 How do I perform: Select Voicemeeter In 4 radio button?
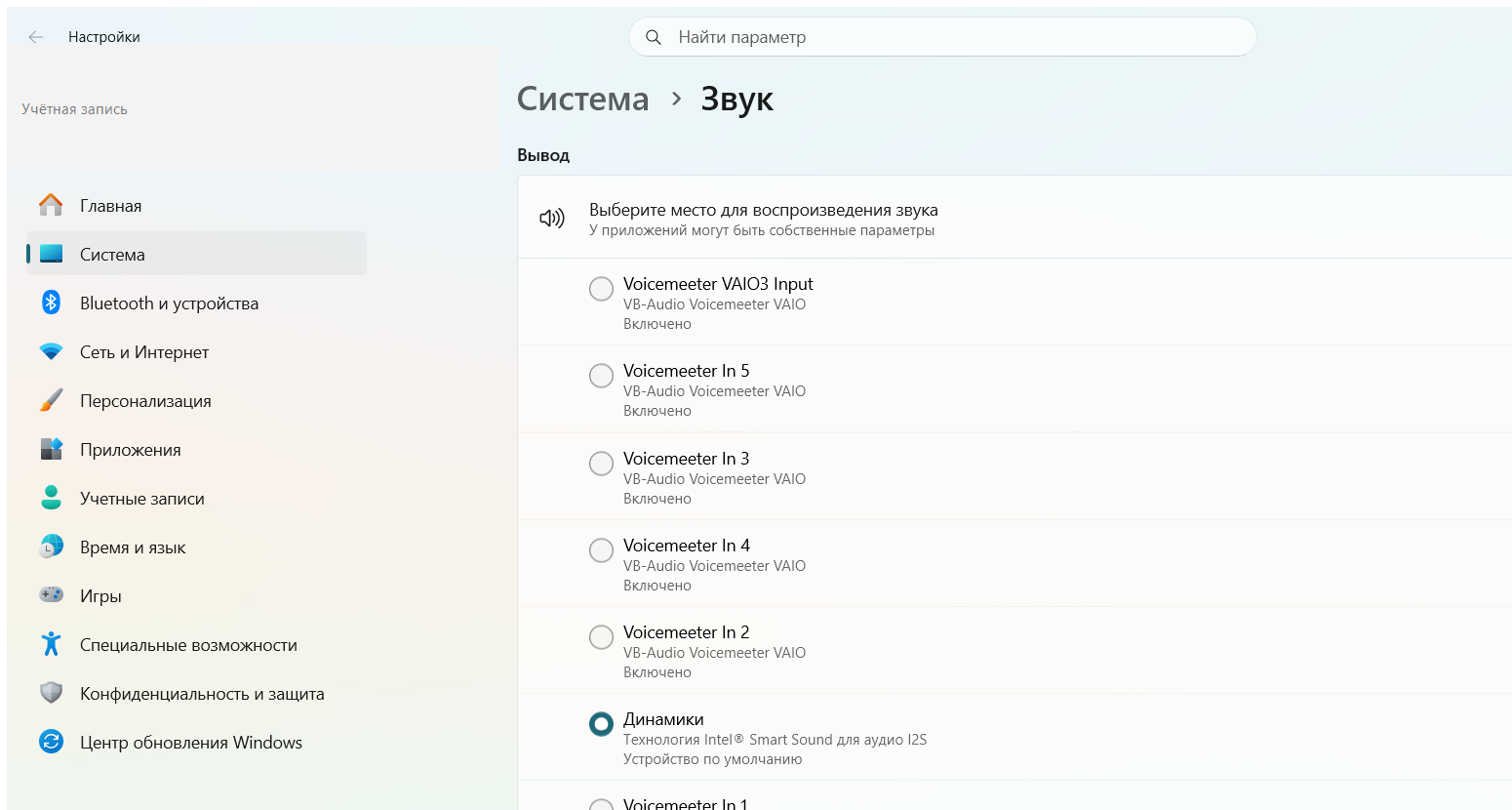point(601,550)
